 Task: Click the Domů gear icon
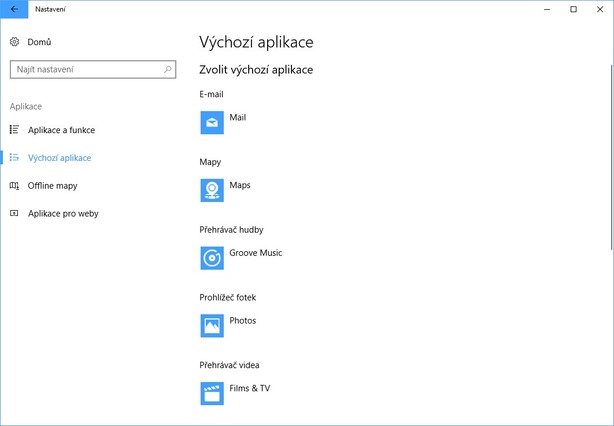14,42
